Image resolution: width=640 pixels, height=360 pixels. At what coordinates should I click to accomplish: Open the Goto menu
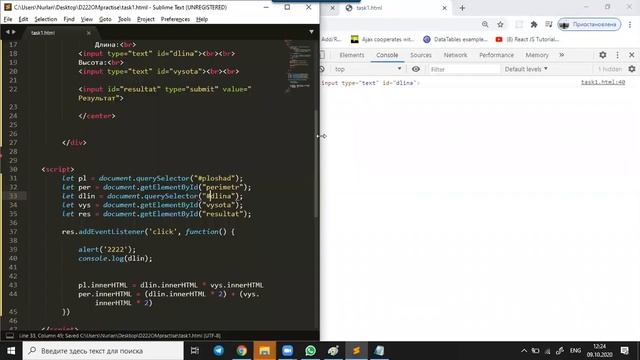tap(105, 19)
